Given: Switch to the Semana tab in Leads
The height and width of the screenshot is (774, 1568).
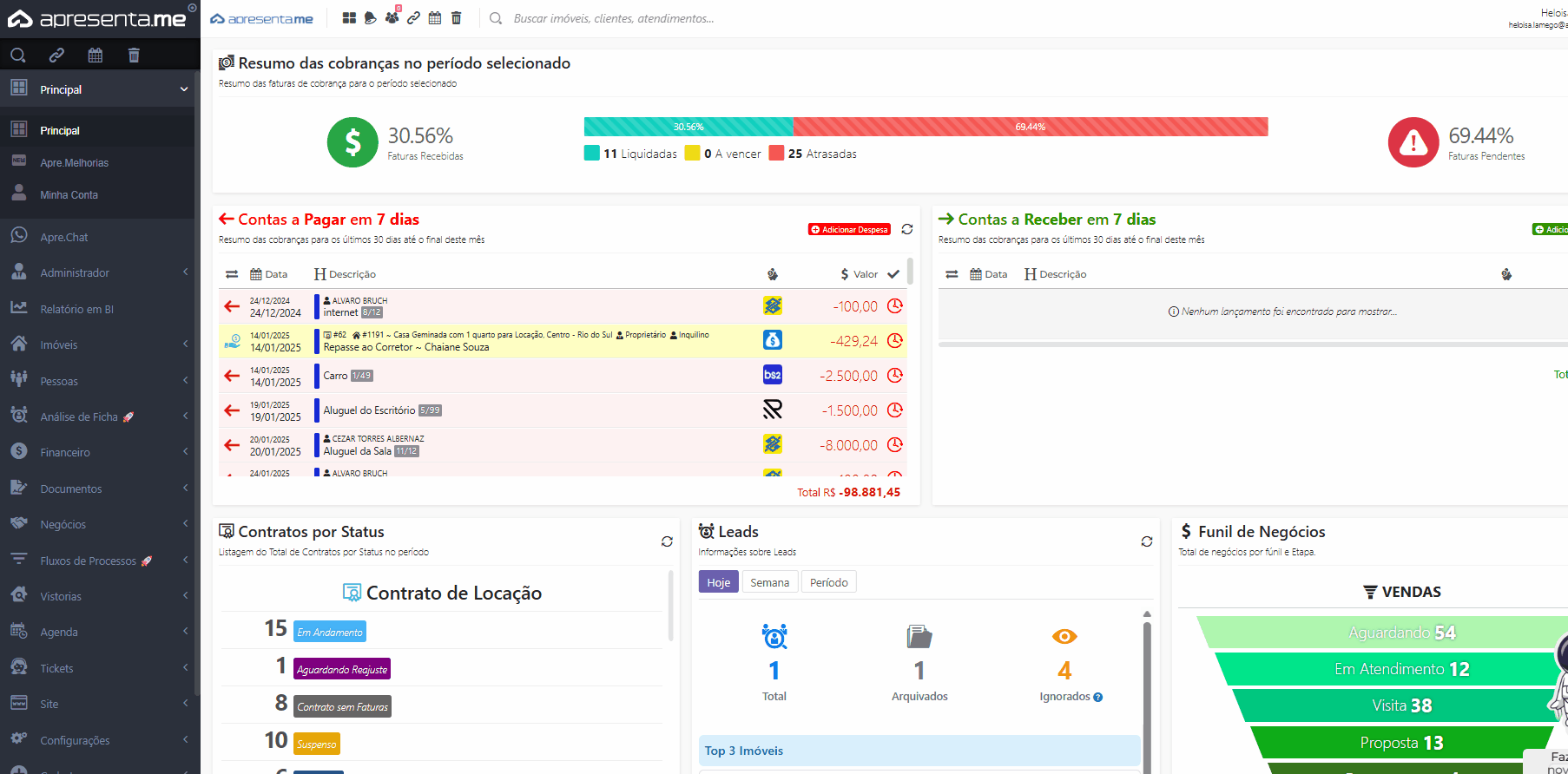Looking at the screenshot, I should [x=769, y=582].
